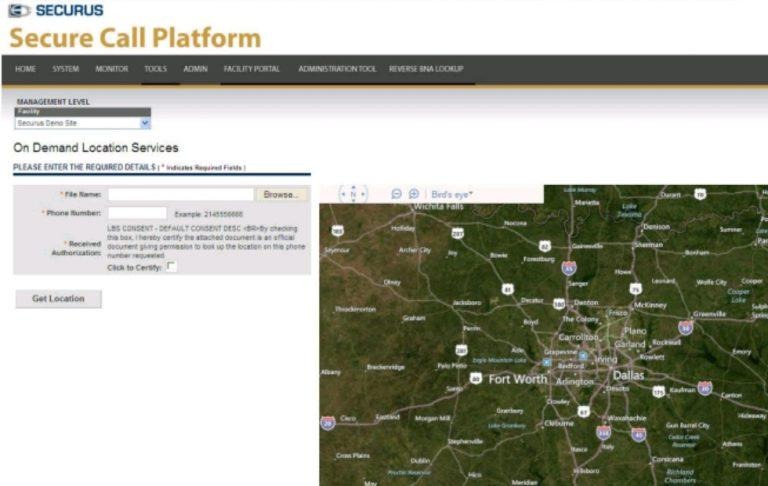
Task: Pan map right with compass arrow
Action: (363, 194)
